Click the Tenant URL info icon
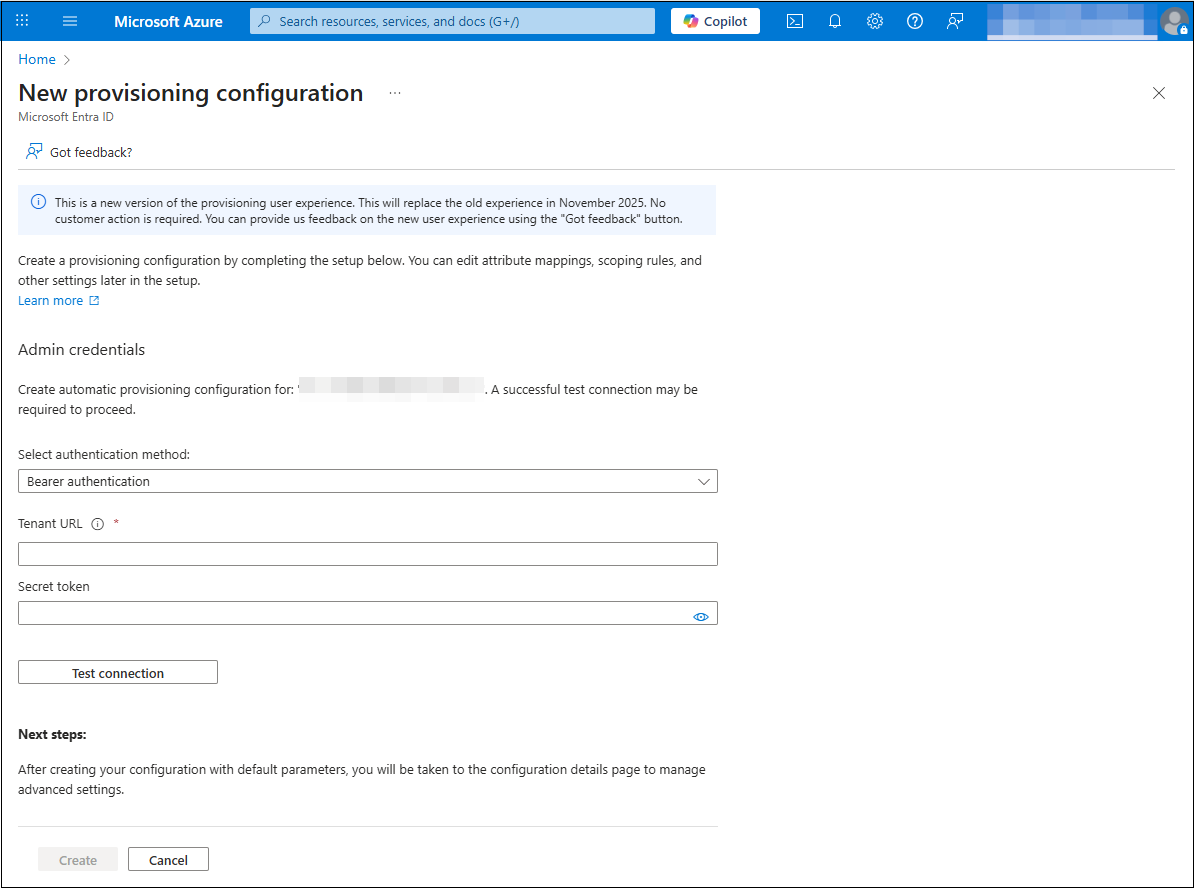The height and width of the screenshot is (888, 1194). tap(98, 524)
